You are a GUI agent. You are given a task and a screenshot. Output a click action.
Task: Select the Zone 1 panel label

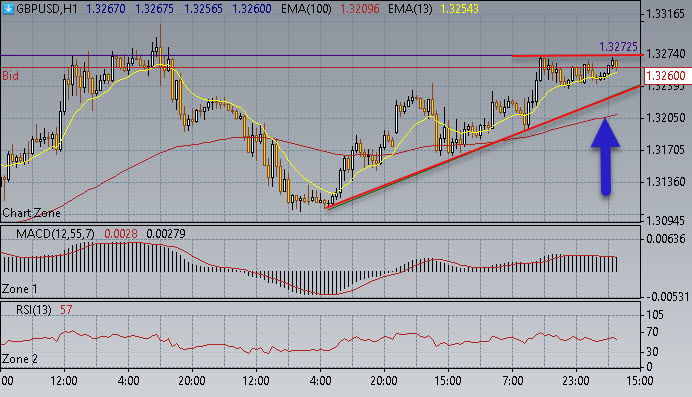point(19,289)
